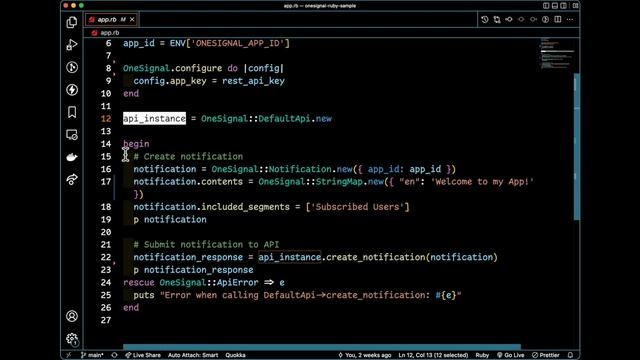This screenshot has width=640, height=360.
Task: Click the selected api_instance text on line 12
Action: 154,119
